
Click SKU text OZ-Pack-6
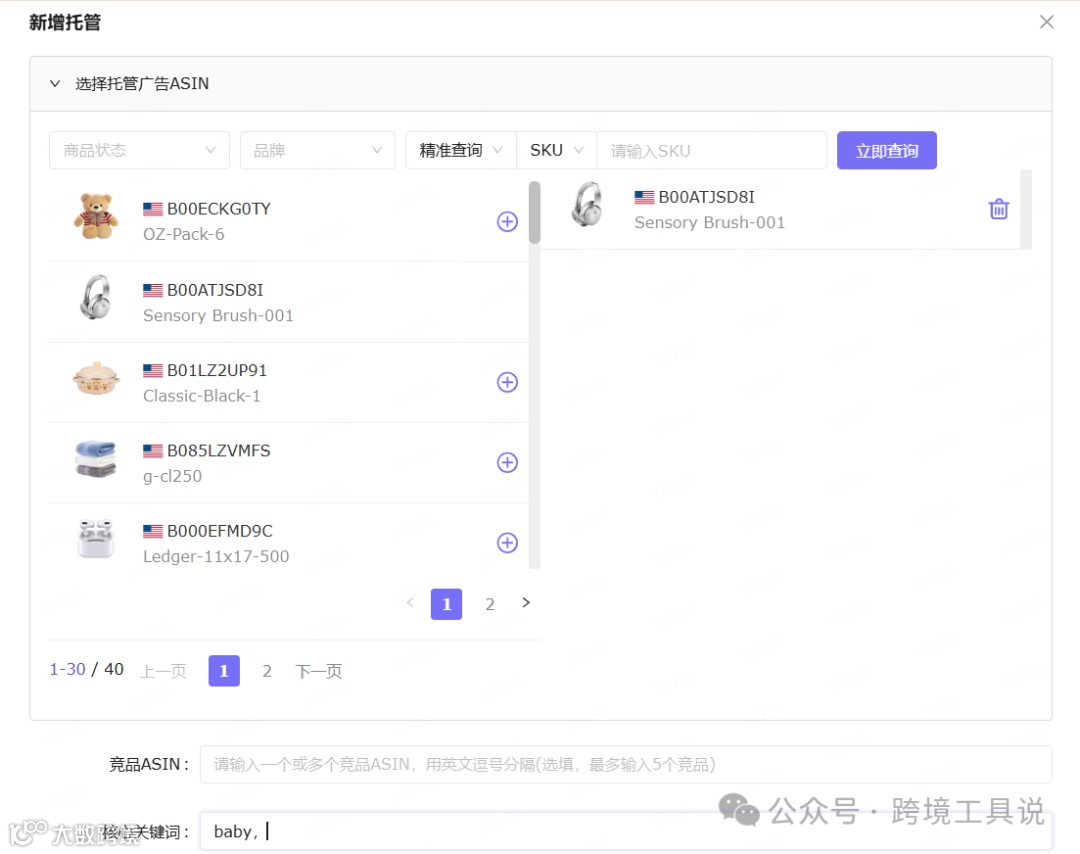coord(184,234)
